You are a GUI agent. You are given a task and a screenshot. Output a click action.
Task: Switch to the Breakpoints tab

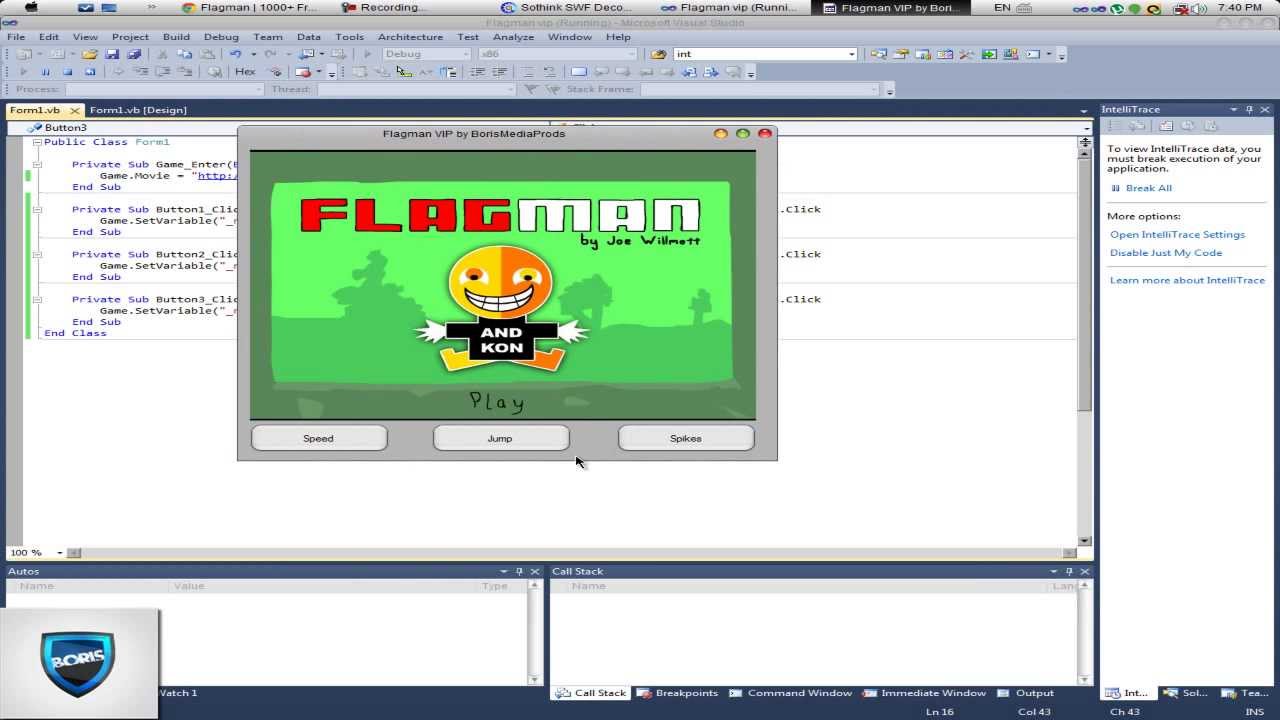677,693
